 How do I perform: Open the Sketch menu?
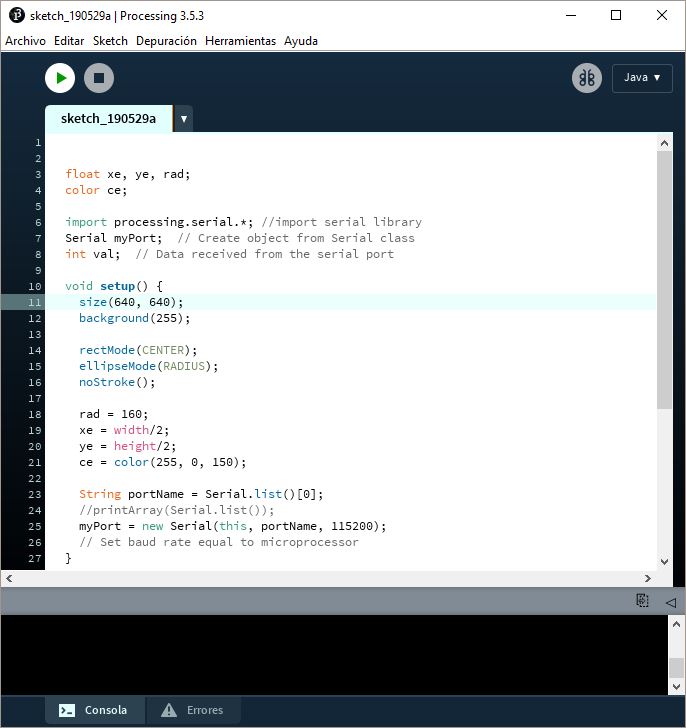[110, 41]
